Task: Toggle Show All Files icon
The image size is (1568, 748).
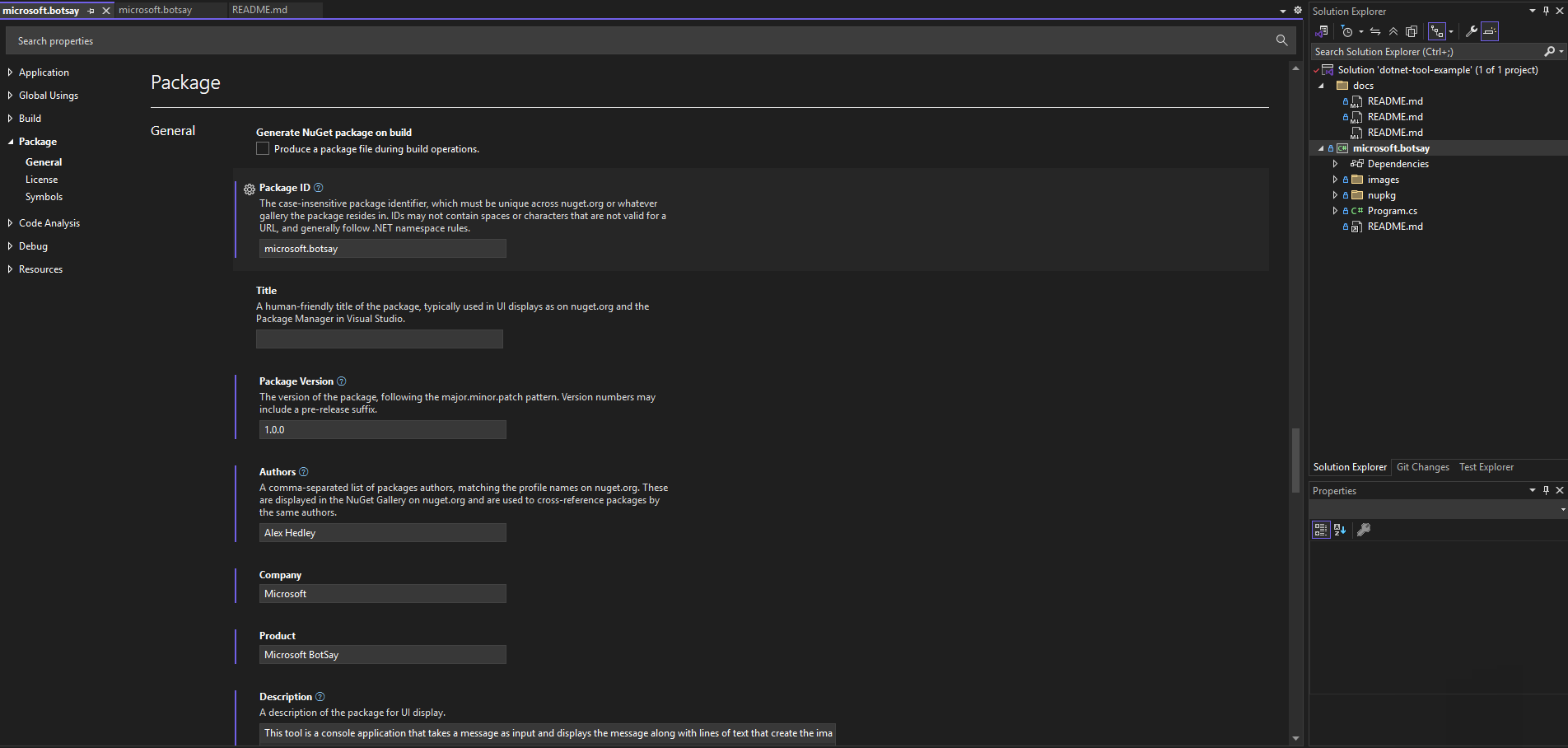Action: pos(1412,31)
